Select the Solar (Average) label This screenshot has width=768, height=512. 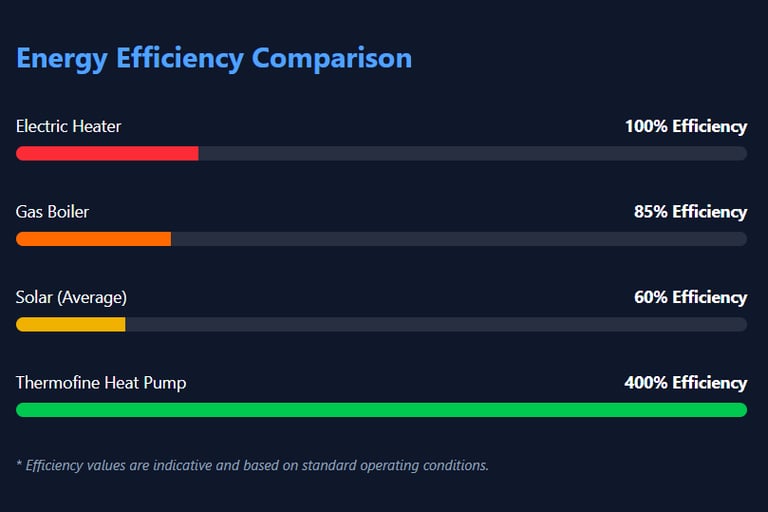coord(71,297)
